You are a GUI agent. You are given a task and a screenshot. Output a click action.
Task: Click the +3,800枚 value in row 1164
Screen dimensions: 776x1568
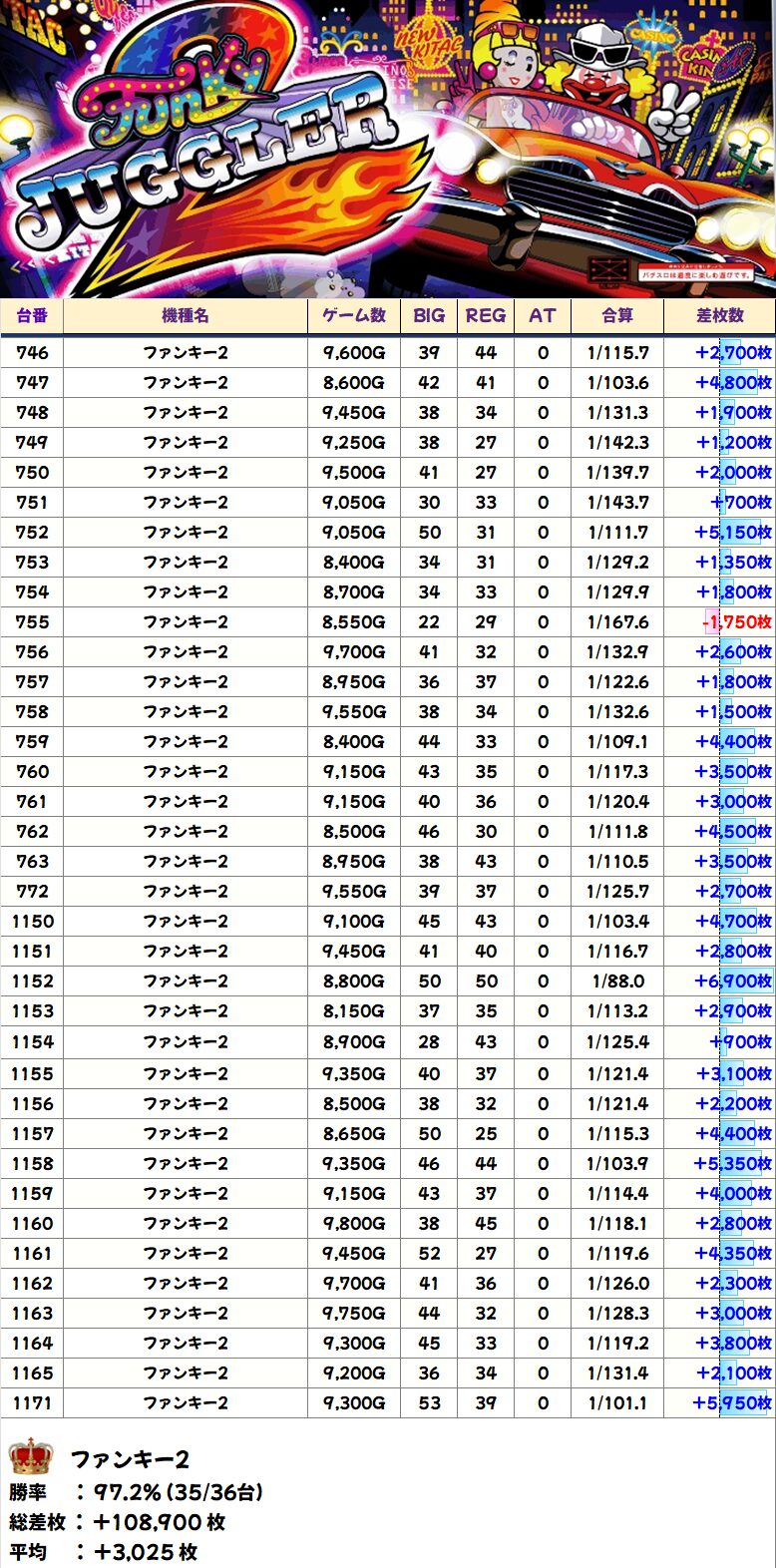click(733, 1343)
